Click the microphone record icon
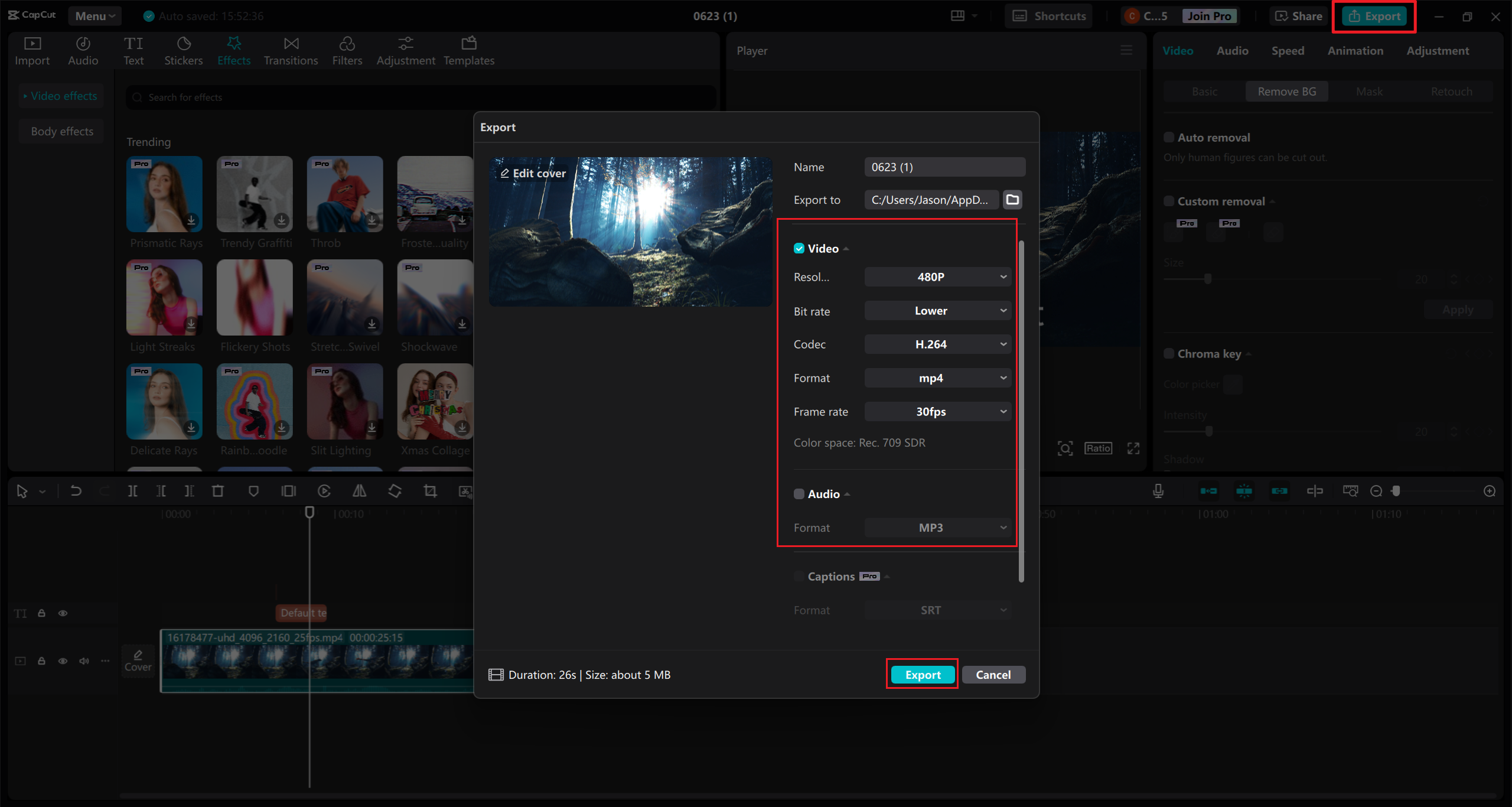 click(1158, 491)
